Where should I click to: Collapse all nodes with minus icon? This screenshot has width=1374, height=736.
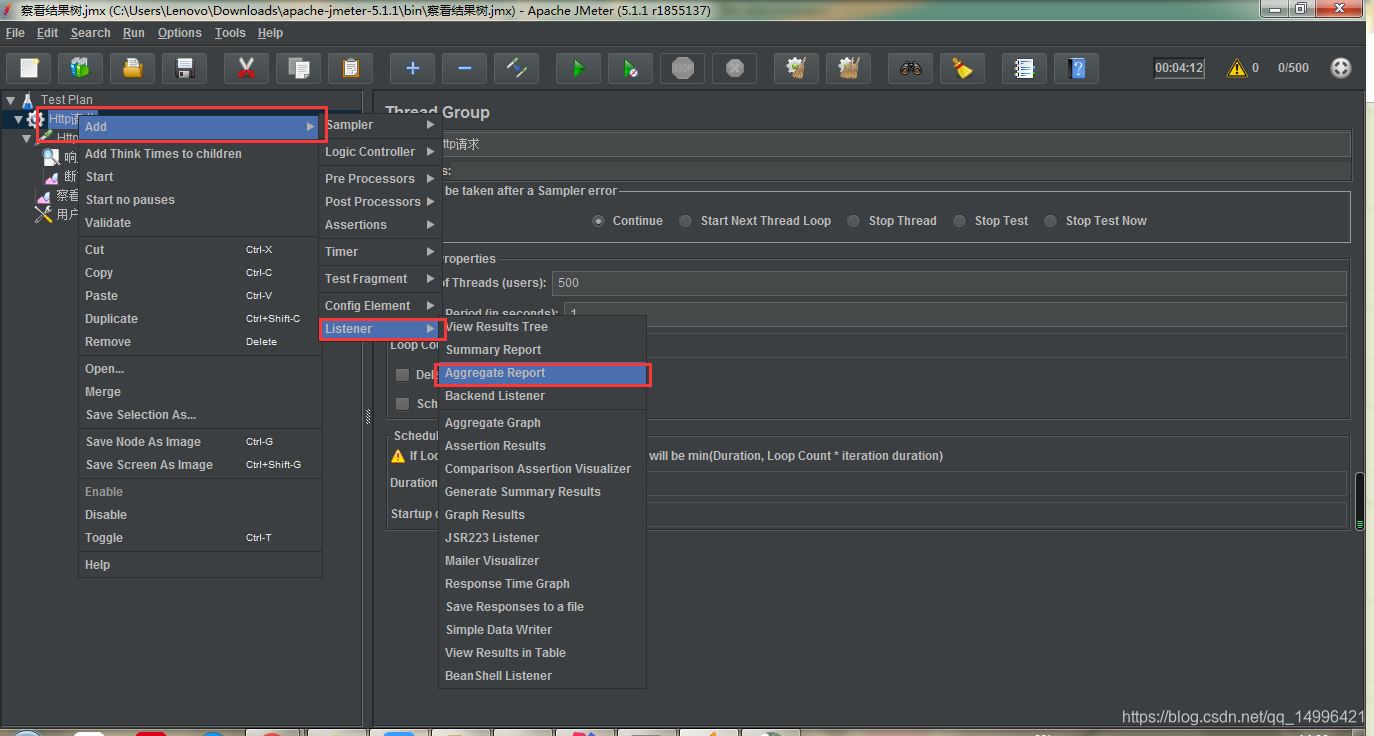point(464,68)
